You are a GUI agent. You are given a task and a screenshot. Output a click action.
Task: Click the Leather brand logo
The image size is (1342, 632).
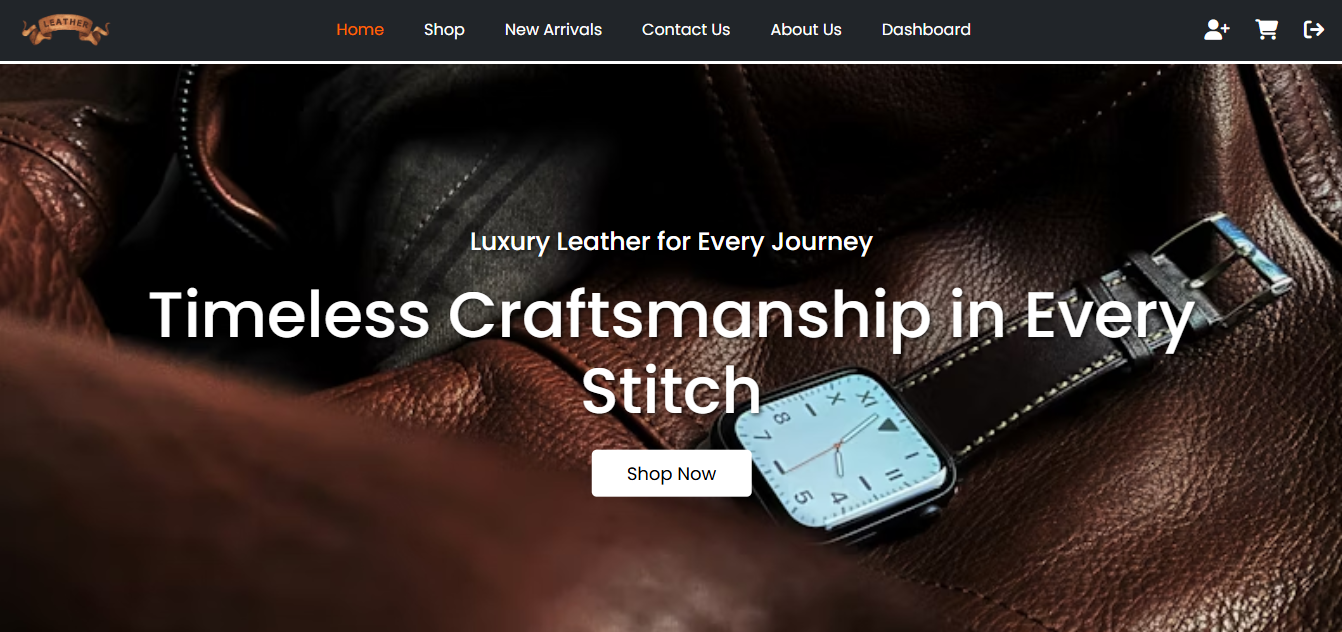[65, 30]
